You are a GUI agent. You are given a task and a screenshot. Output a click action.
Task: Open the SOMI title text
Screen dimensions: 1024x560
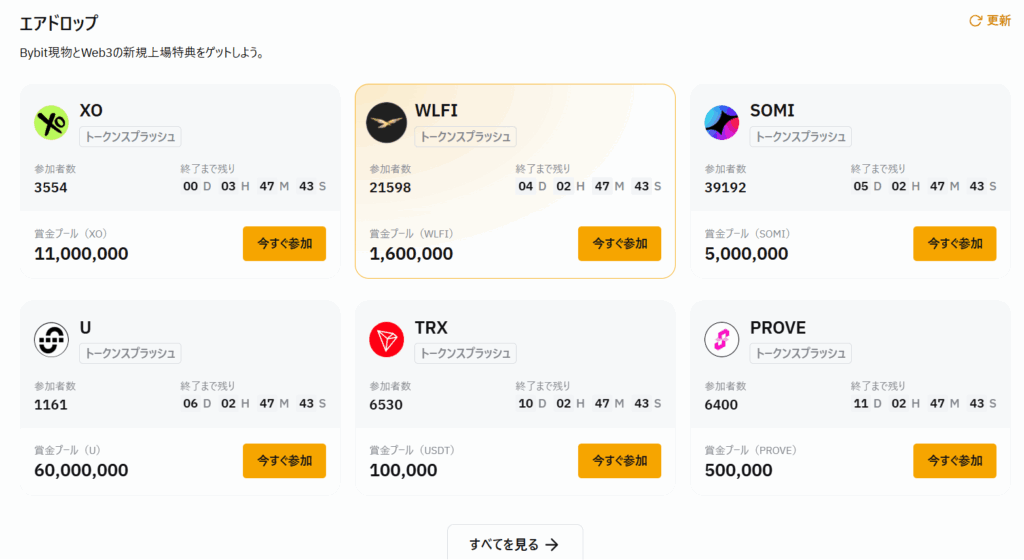[772, 111]
